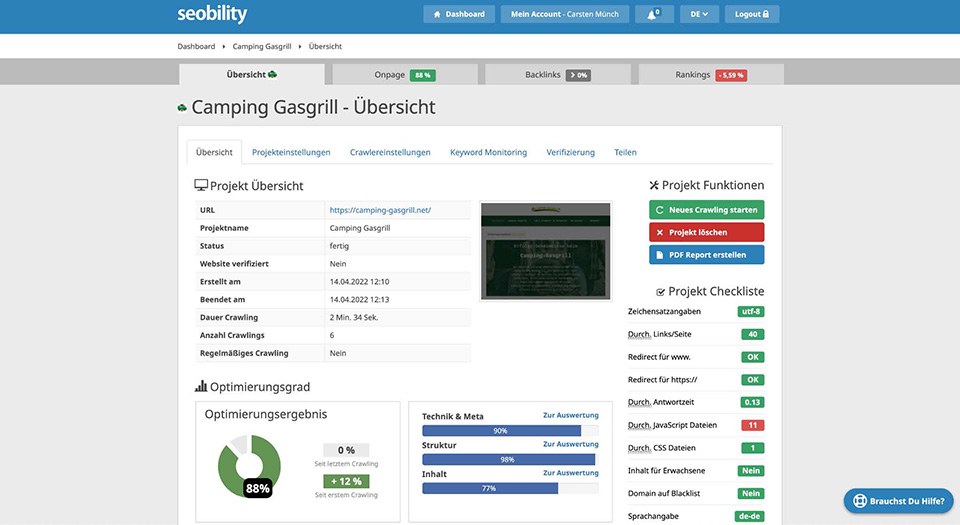Open the Projekteinstellungen sub-tab
The height and width of the screenshot is (525, 960).
[291, 152]
